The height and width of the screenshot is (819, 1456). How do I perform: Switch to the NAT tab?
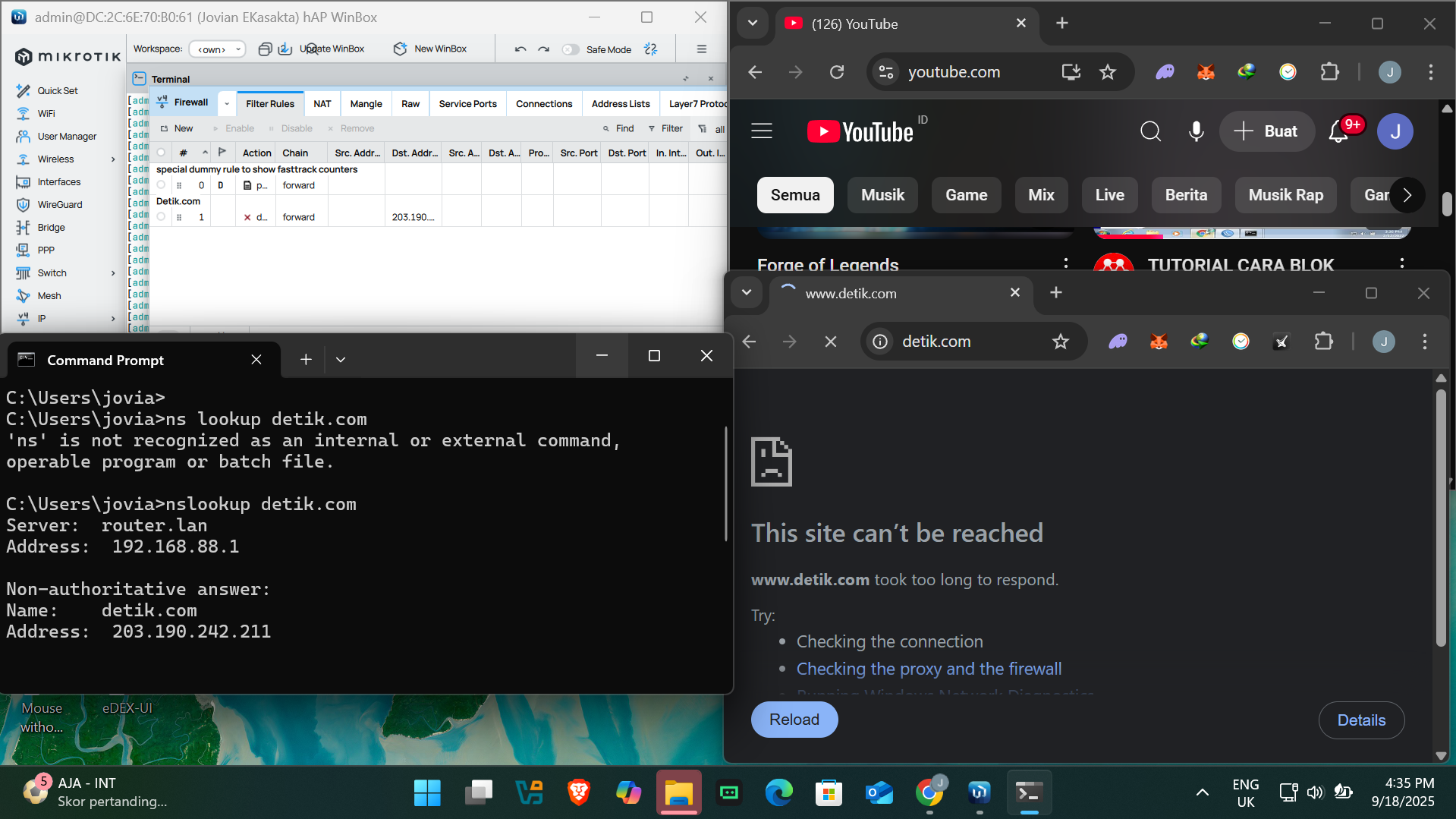(x=322, y=104)
